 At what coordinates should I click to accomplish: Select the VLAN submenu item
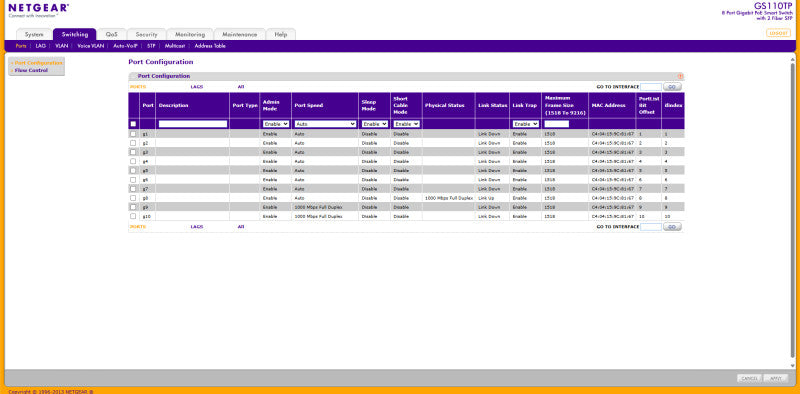pyautogui.click(x=62, y=46)
